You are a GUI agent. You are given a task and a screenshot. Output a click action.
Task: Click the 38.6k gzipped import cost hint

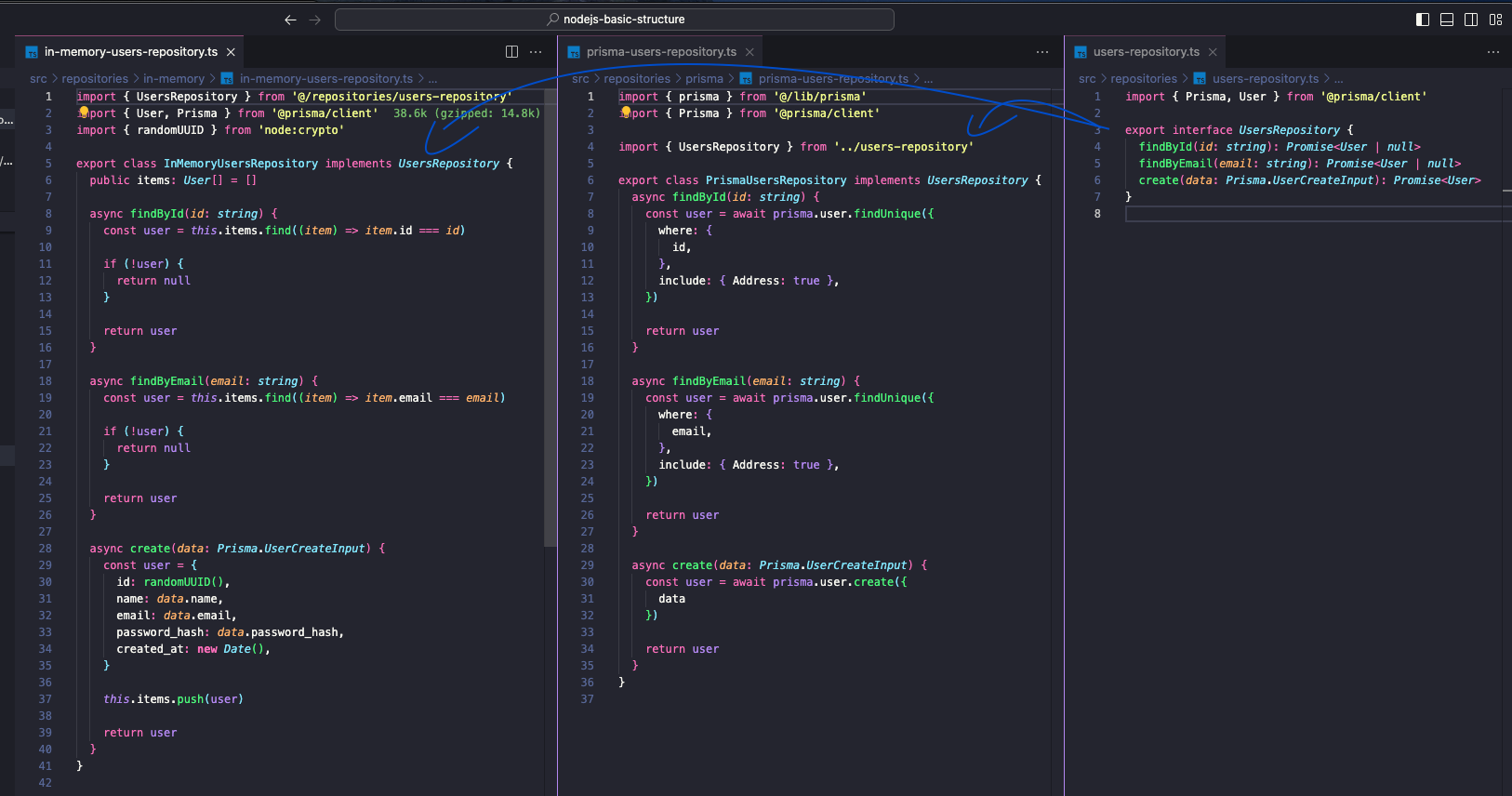(466, 113)
